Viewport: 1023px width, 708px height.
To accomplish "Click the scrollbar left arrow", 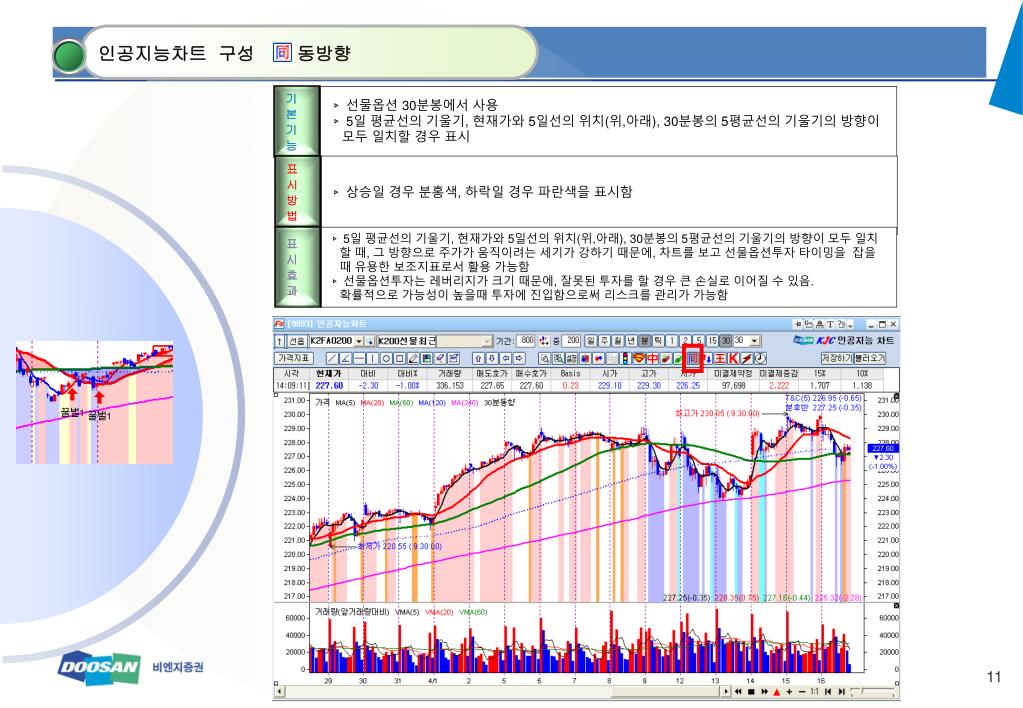I will click(x=279, y=692).
